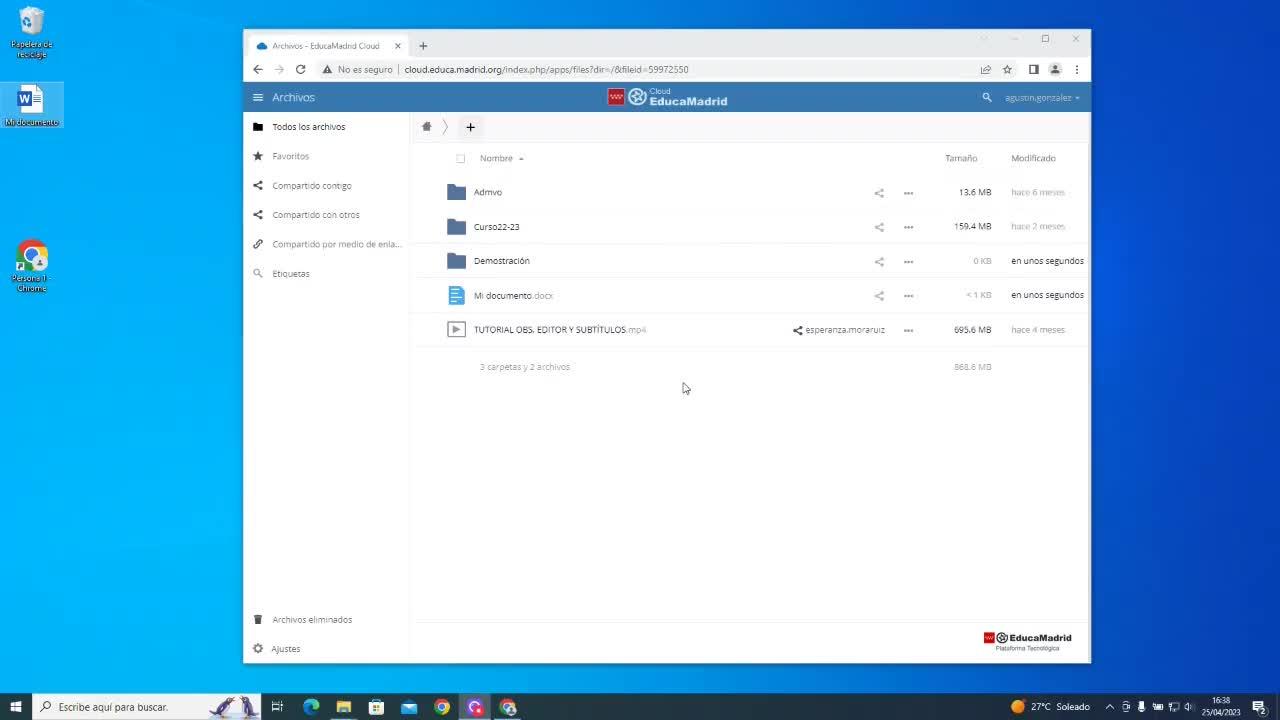Image resolution: width=1280 pixels, height=720 pixels.
Task: Share the Admvo folder via share icon
Action: (x=879, y=193)
